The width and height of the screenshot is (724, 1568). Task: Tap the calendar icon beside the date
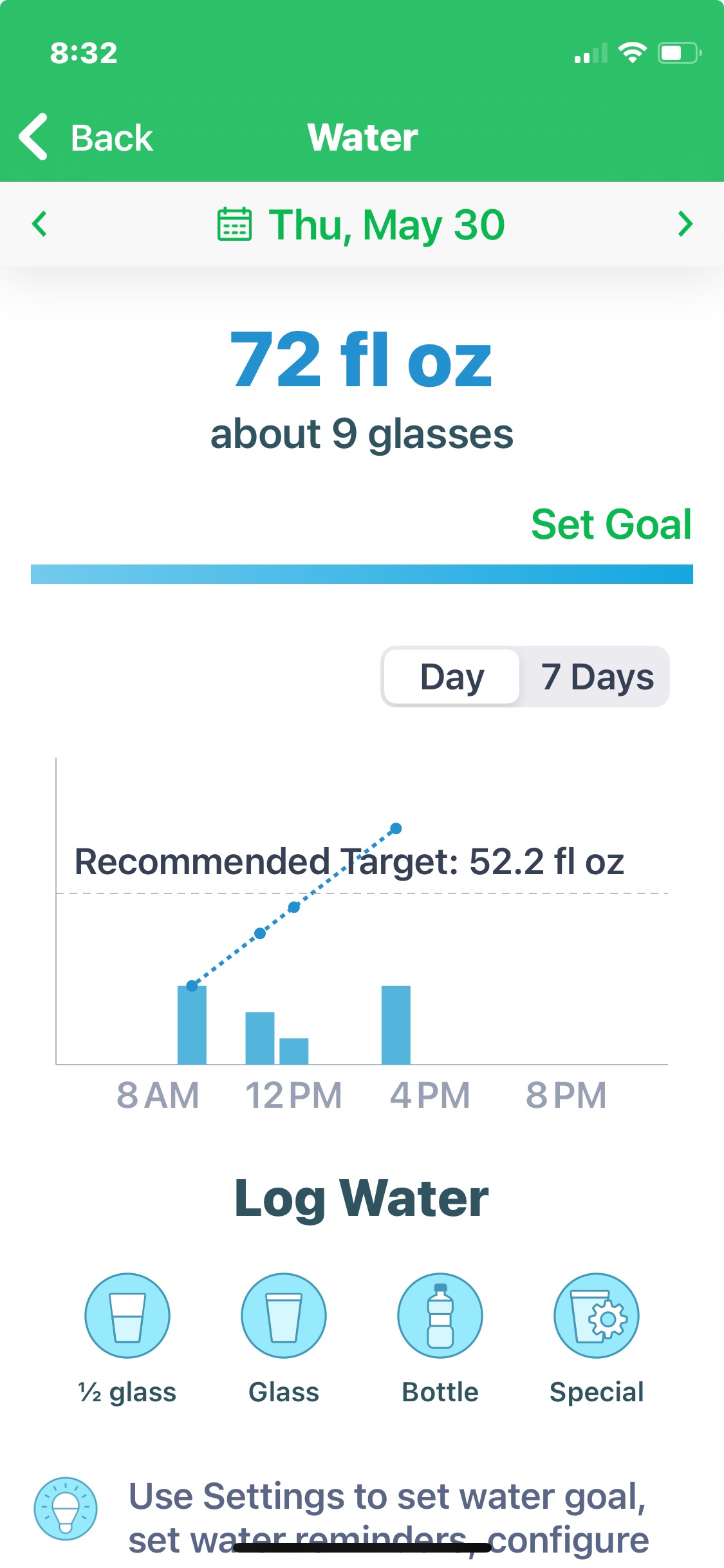click(234, 225)
